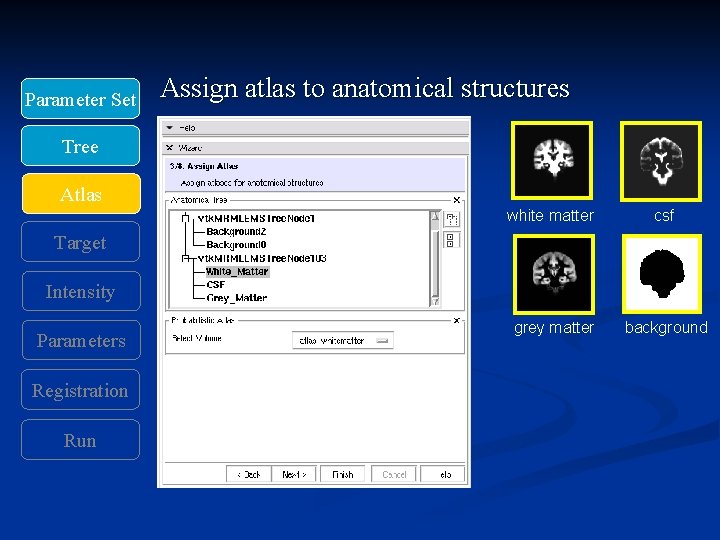Select White_Matter tree node

(237, 272)
